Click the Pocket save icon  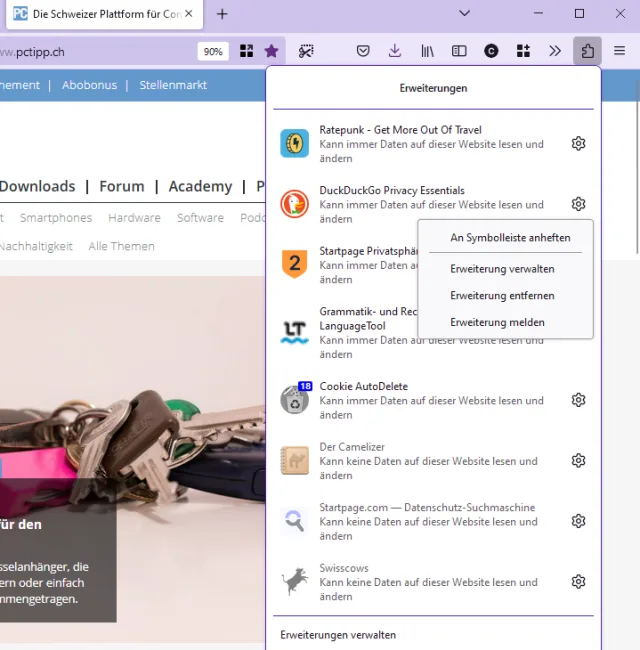pos(364,51)
